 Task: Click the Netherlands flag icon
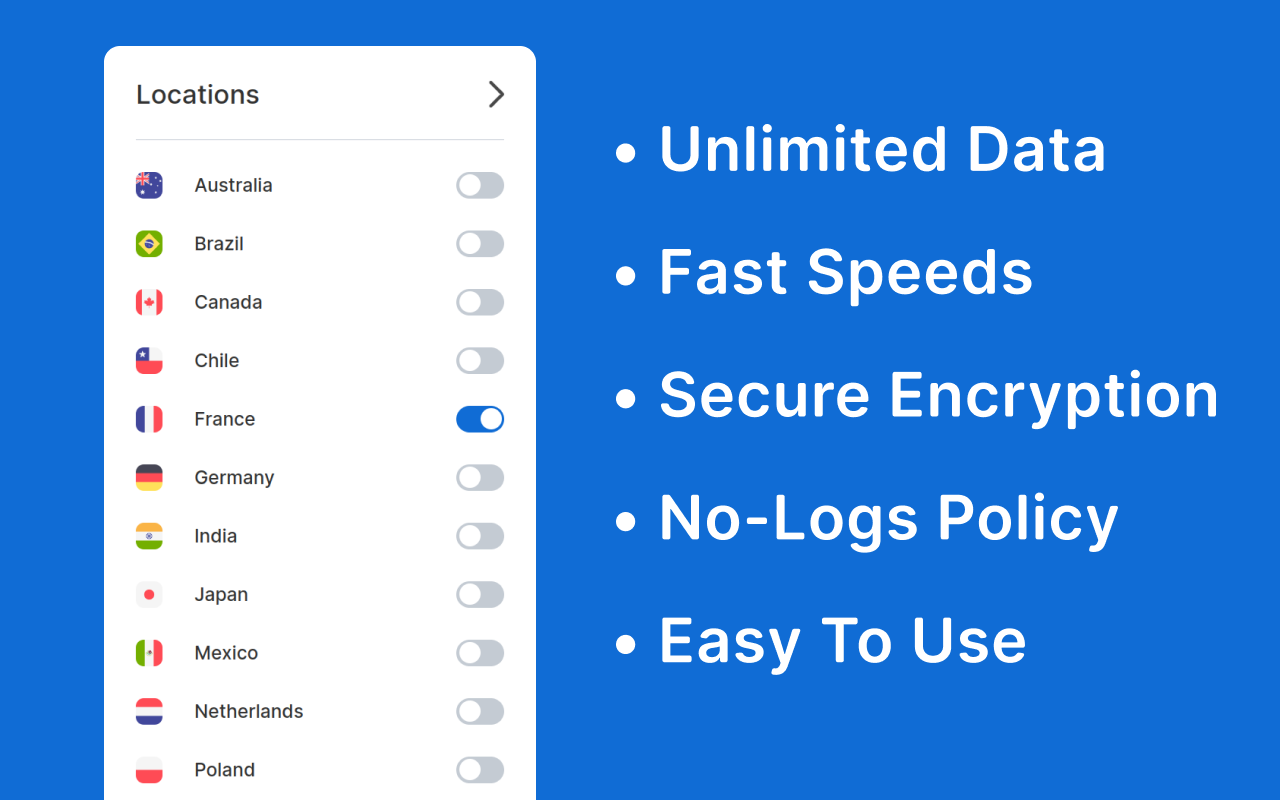click(x=149, y=712)
